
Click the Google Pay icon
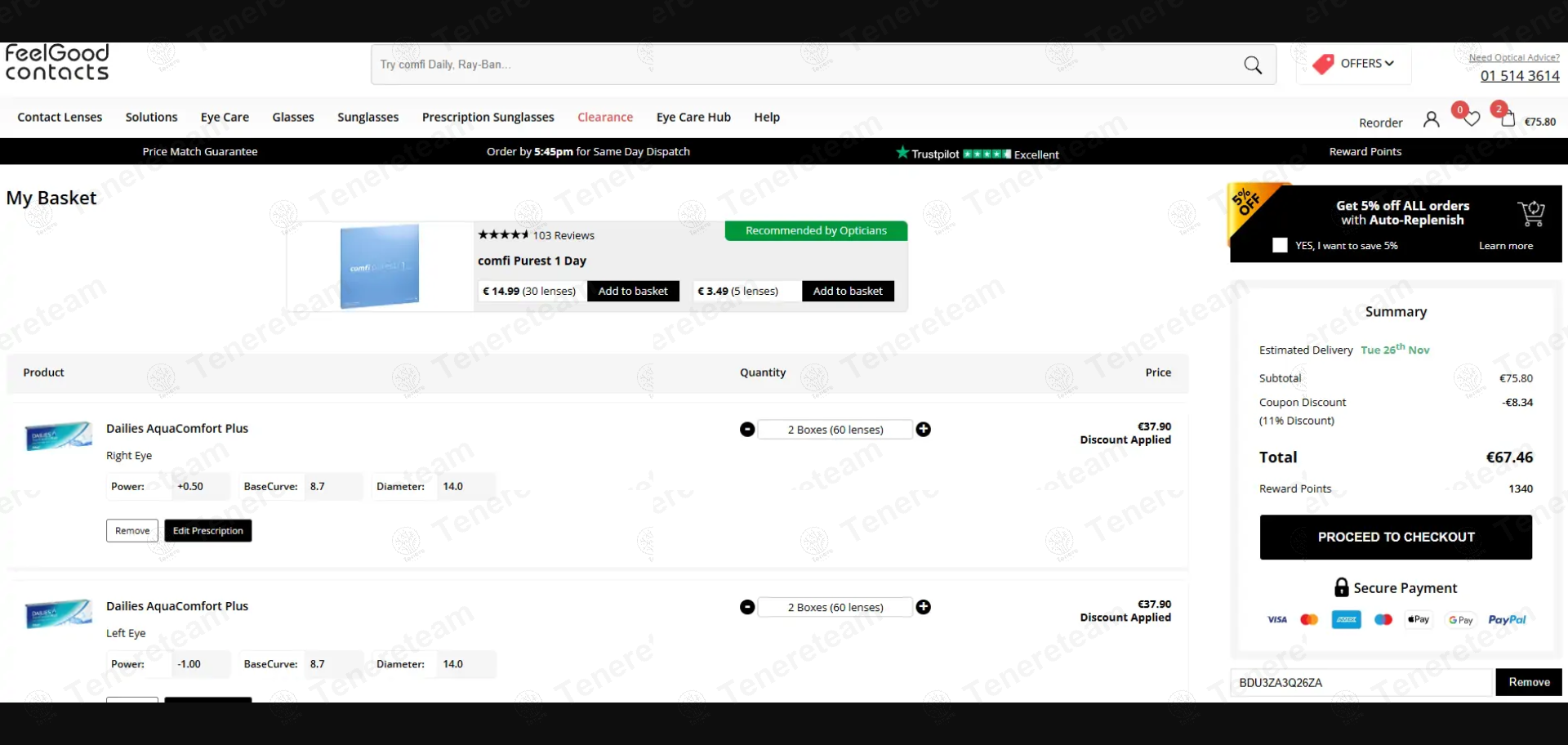click(x=1460, y=620)
